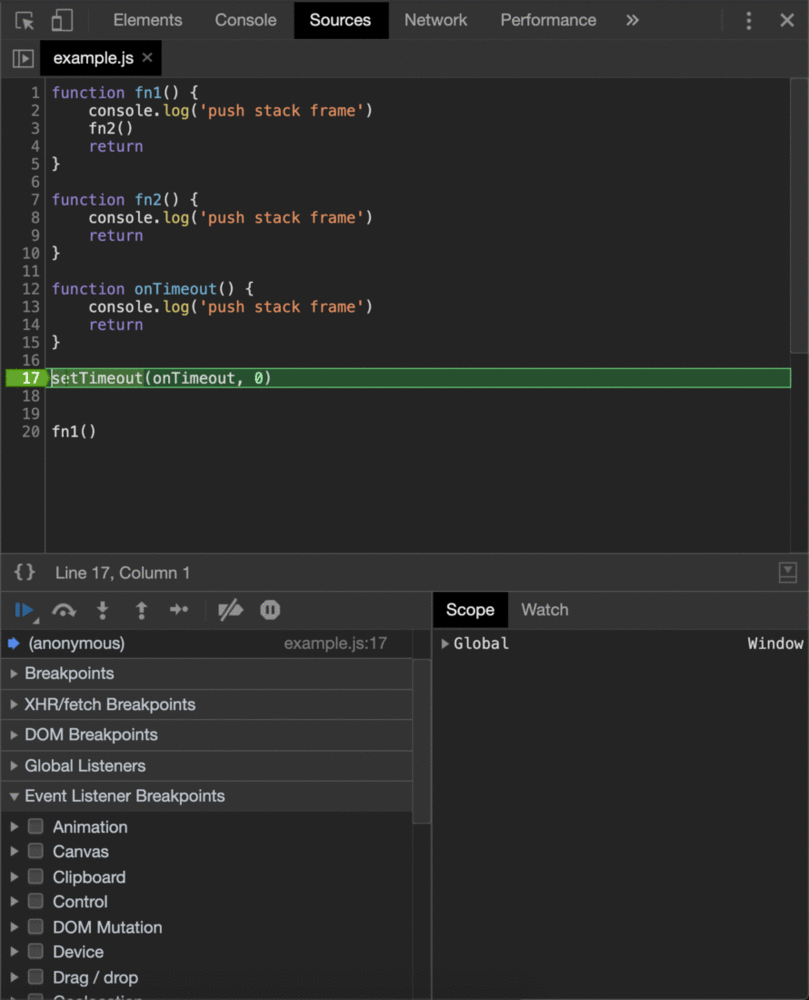The width and height of the screenshot is (809, 1000).
Task: Click line number 20 in the gutter
Action: coord(31,432)
